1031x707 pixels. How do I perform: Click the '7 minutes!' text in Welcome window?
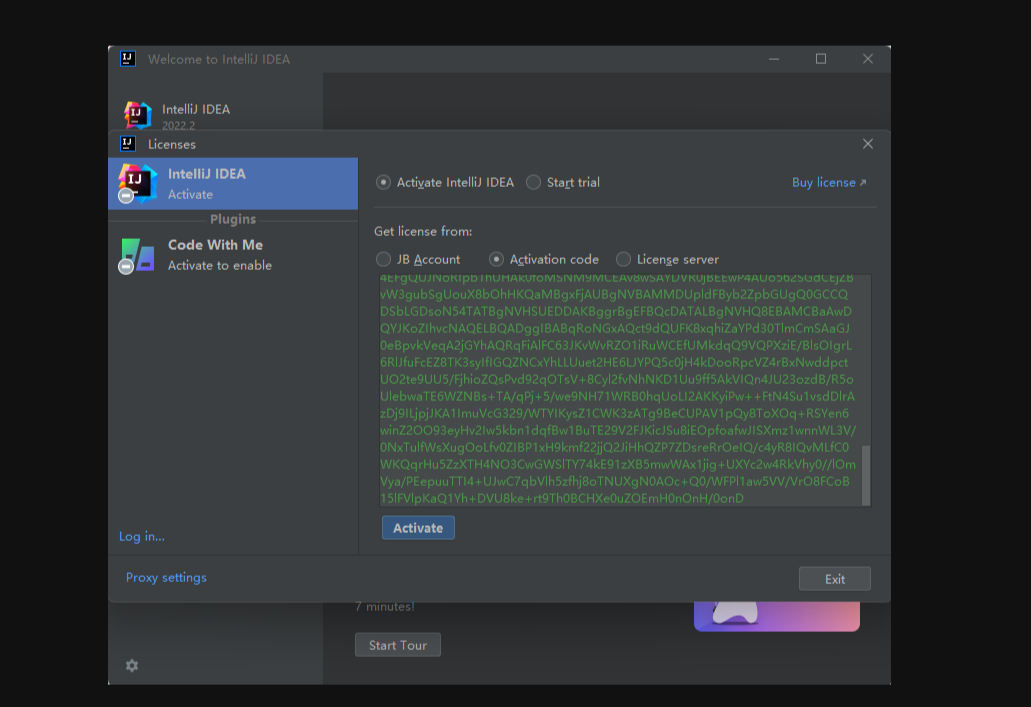(x=385, y=606)
